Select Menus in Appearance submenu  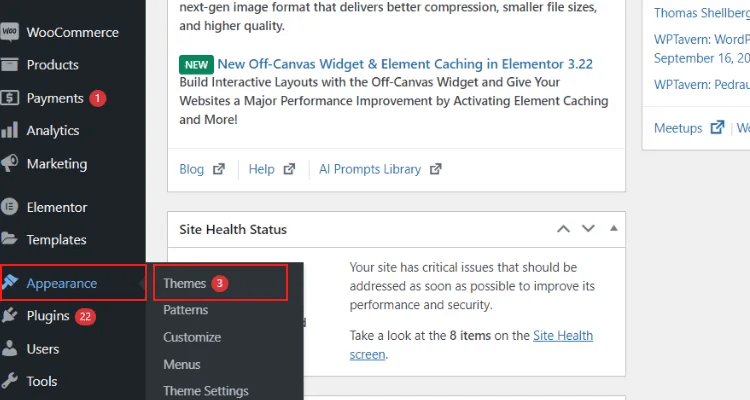[182, 365]
